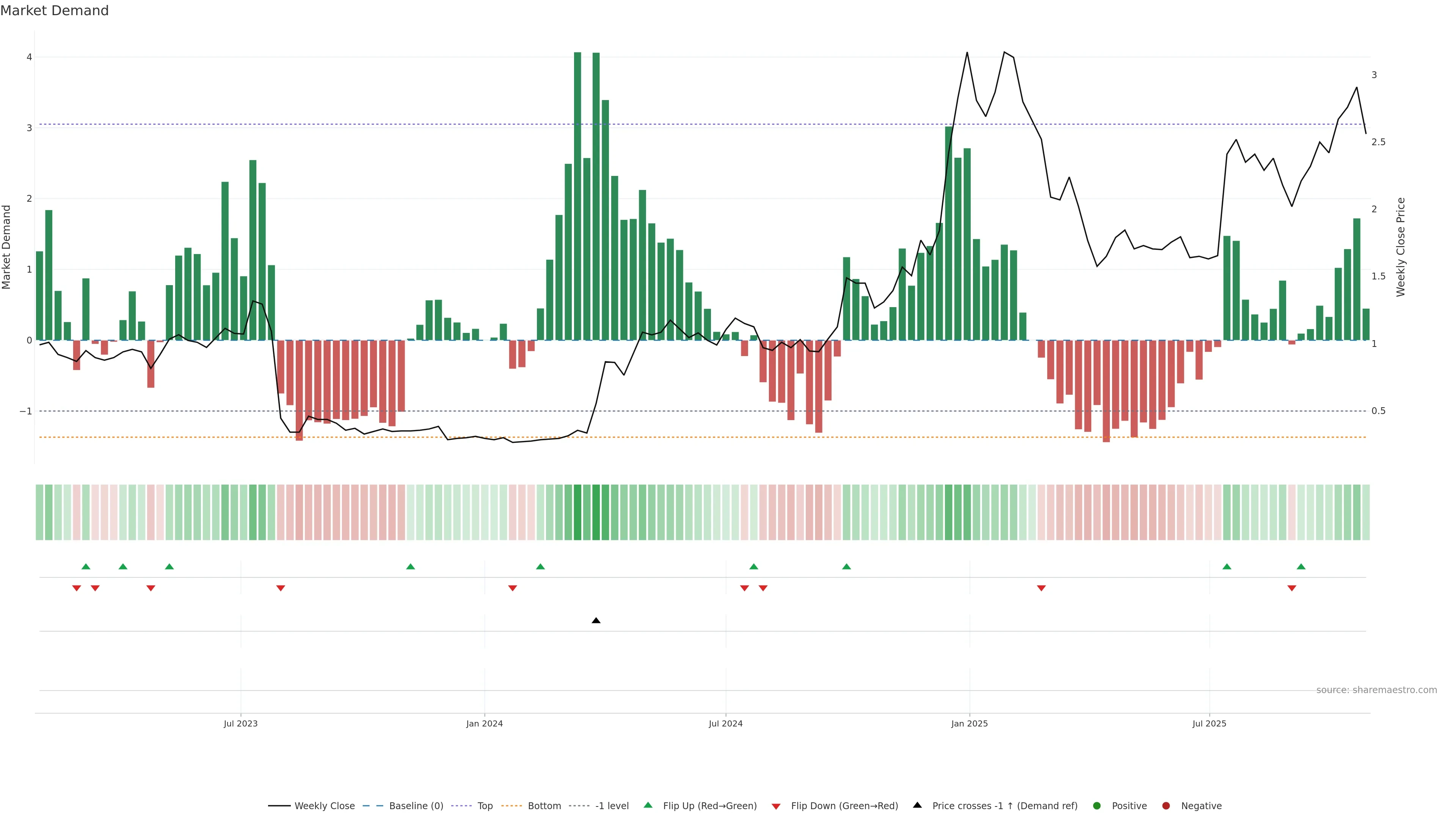This screenshot has width=1456, height=819.
Task: Click the Market Demand chart title
Action: coord(54,11)
